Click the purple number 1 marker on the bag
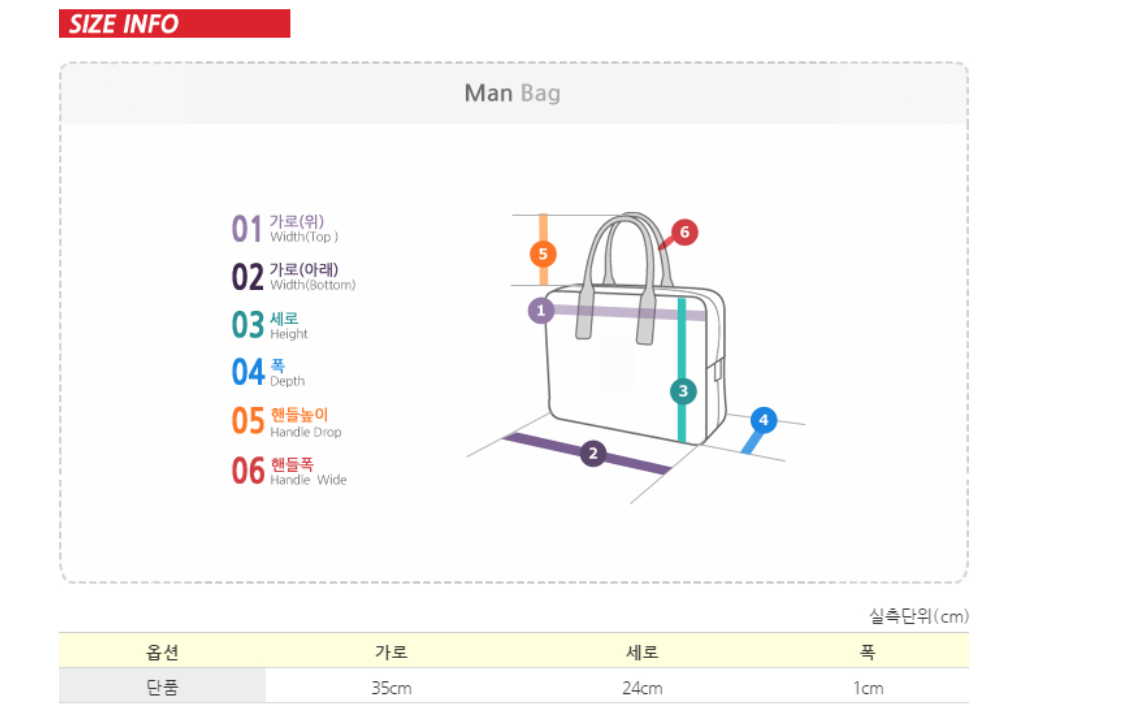The width and height of the screenshot is (1138, 723). (541, 311)
